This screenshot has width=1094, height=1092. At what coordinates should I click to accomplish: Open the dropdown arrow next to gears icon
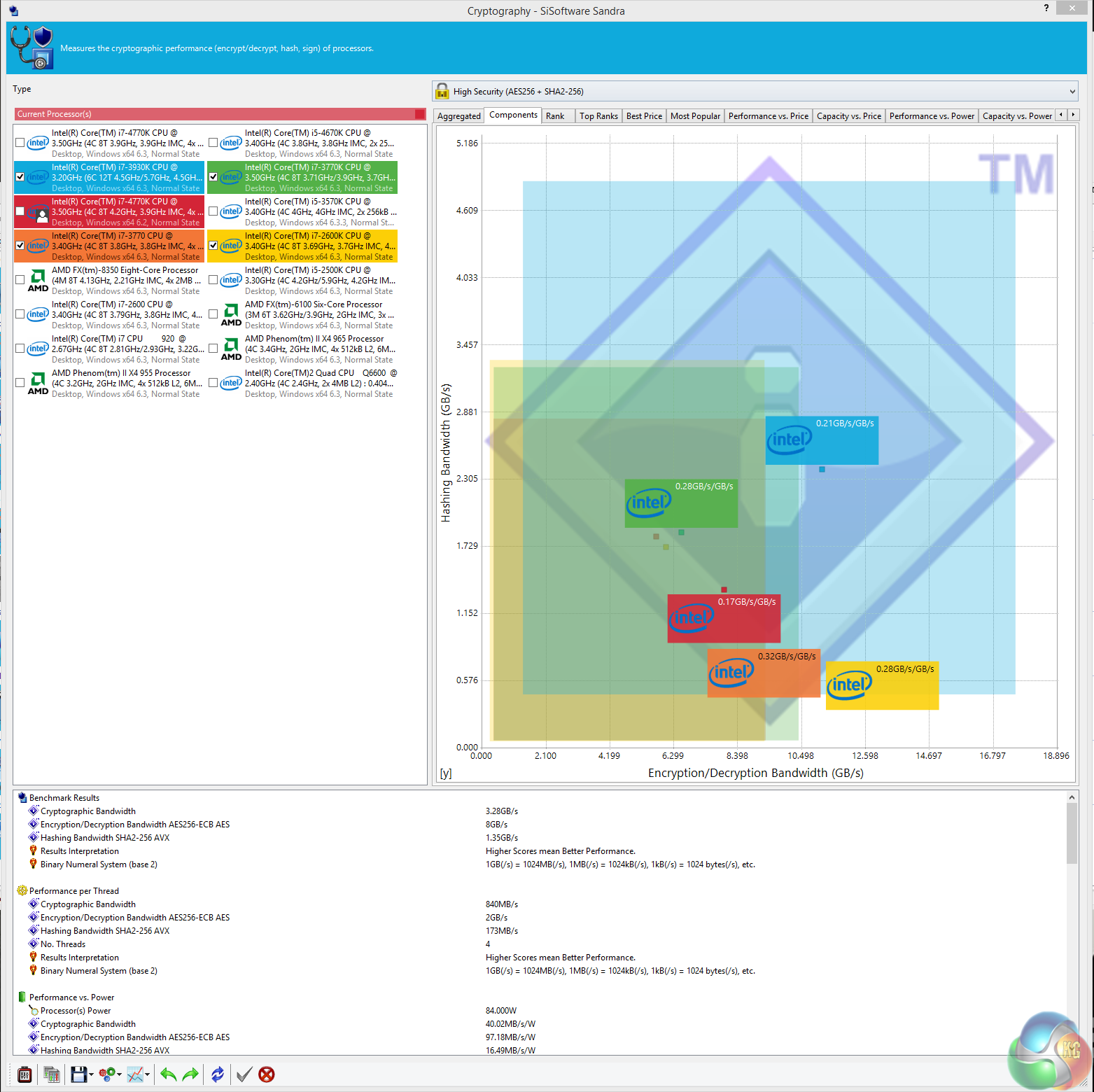(120, 1074)
